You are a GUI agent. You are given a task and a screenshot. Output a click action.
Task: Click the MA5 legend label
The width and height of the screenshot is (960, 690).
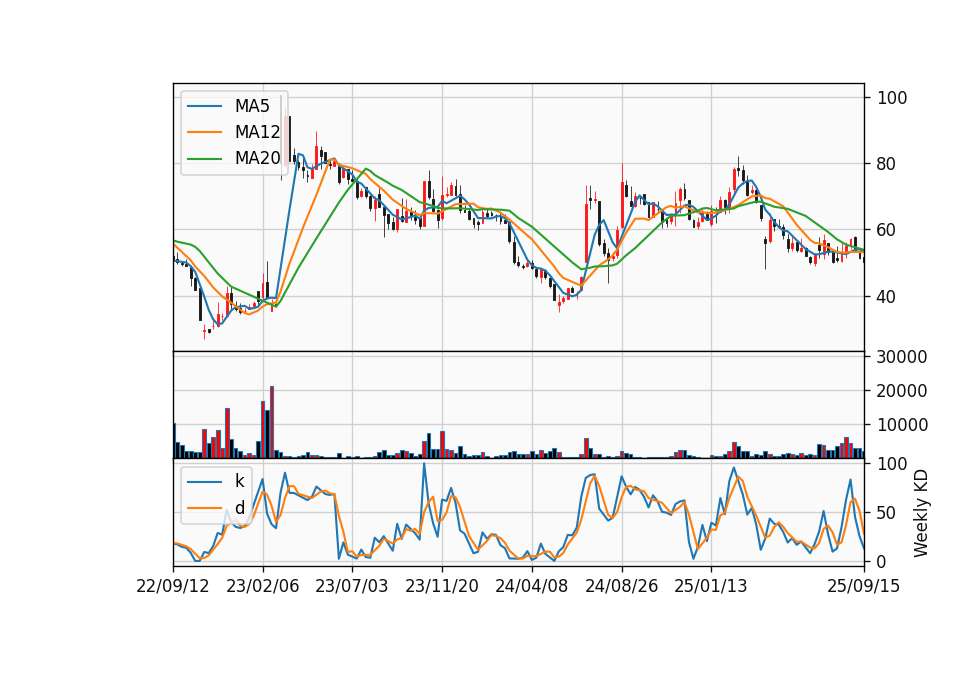(x=252, y=106)
